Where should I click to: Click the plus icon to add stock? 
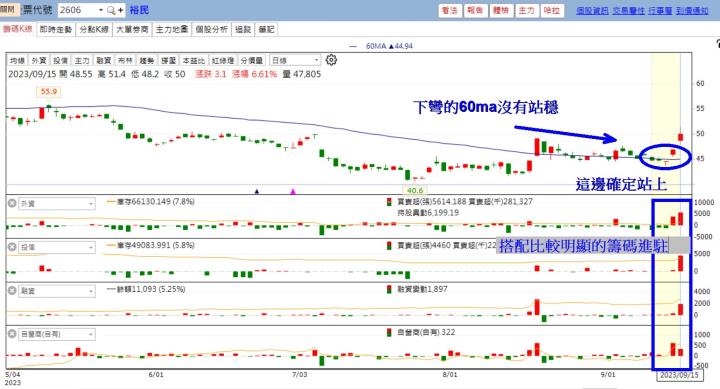coord(120,10)
